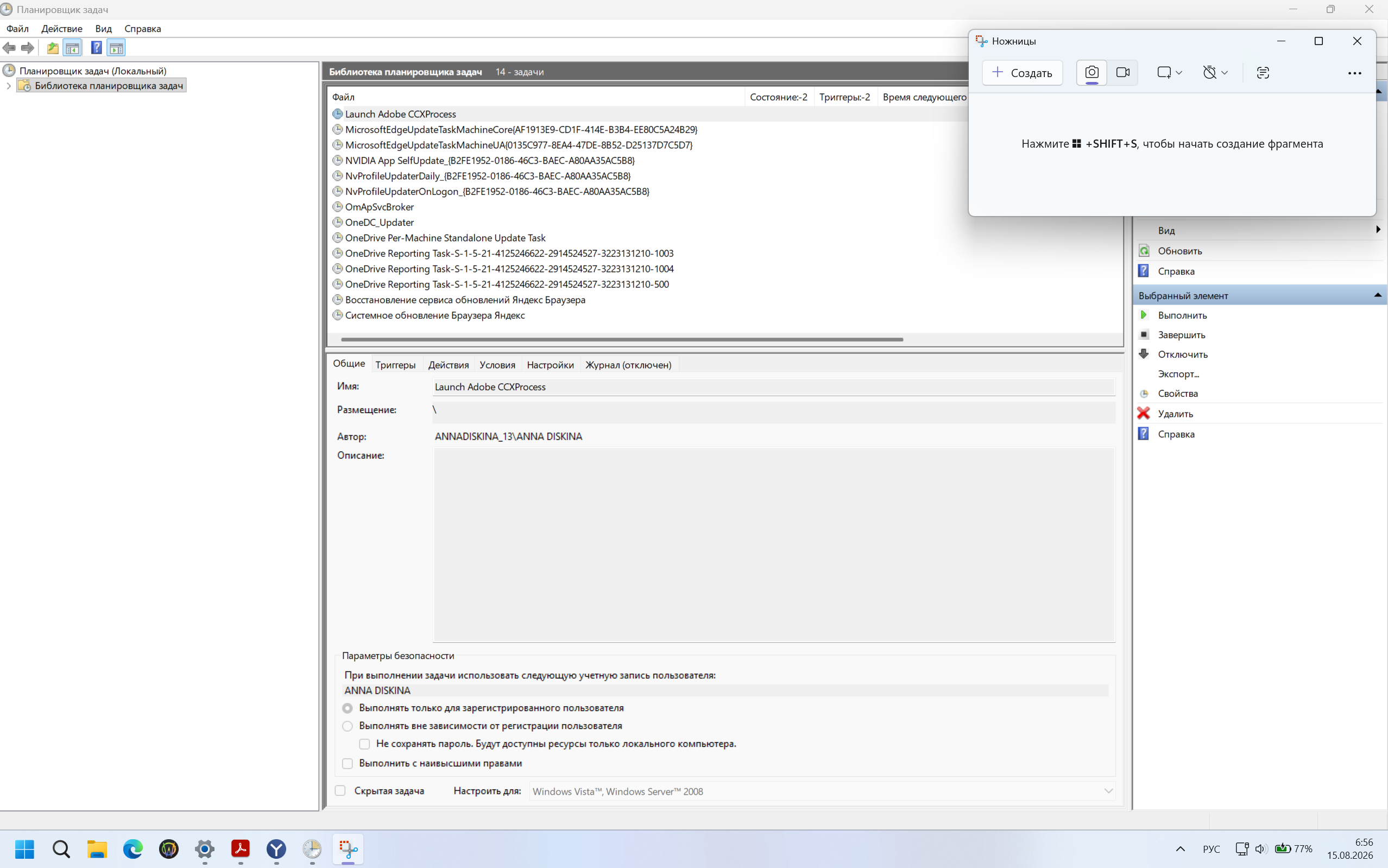Image resolution: width=1388 pixels, height=868 pixels.
Task: Click the Отключить down-arrow icon
Action: click(1144, 353)
